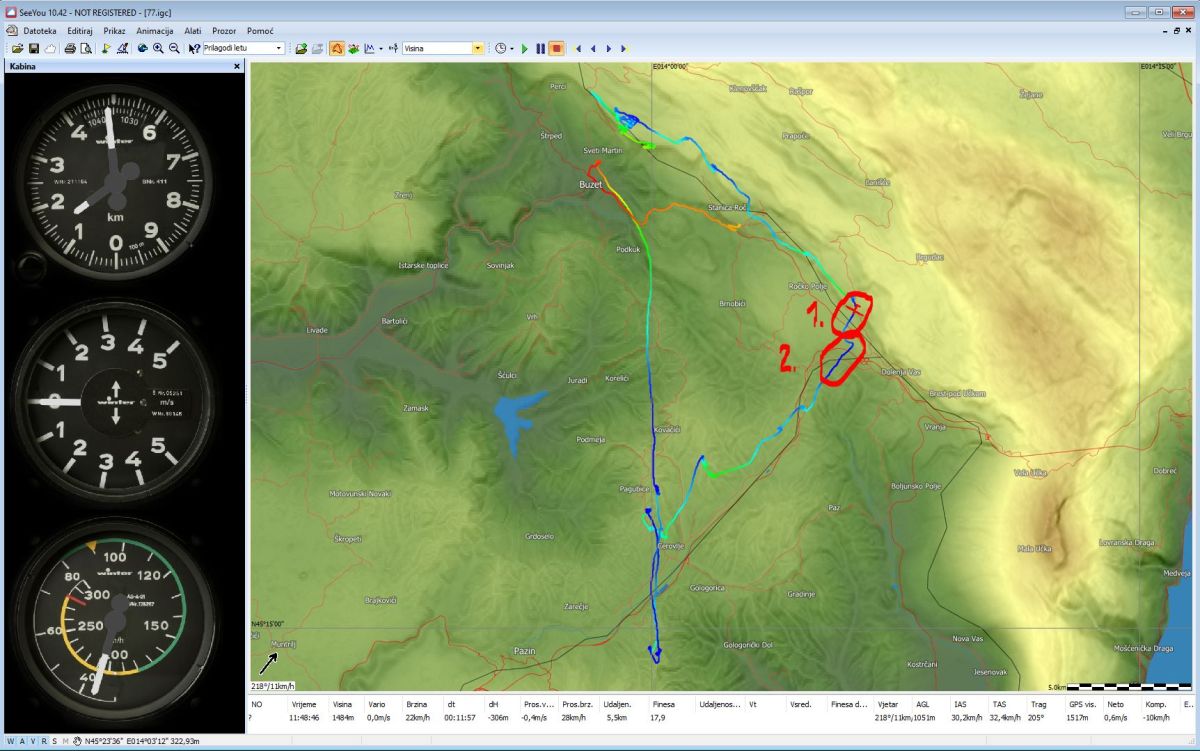Expand the clock icon dropdown arrow

click(512, 48)
